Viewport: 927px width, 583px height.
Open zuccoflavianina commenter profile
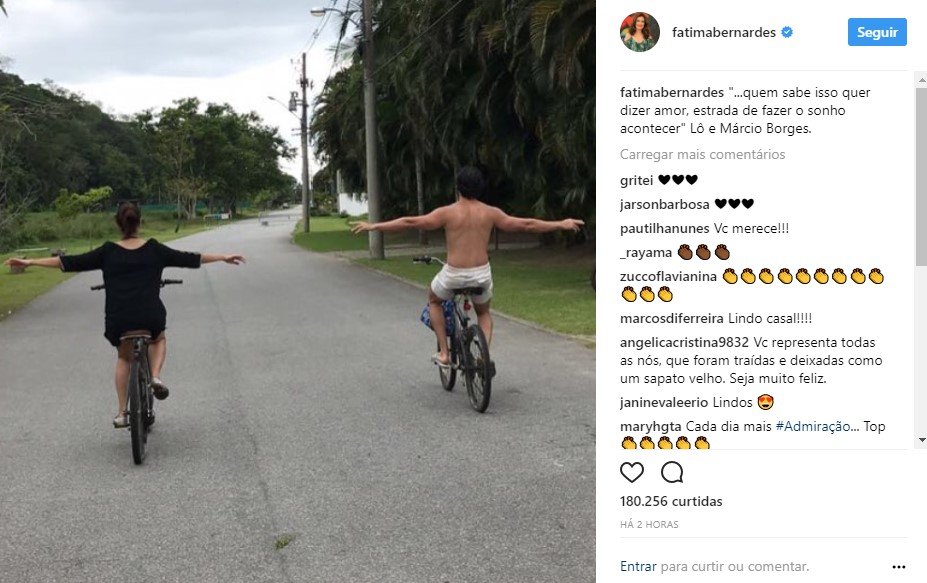tap(668, 277)
